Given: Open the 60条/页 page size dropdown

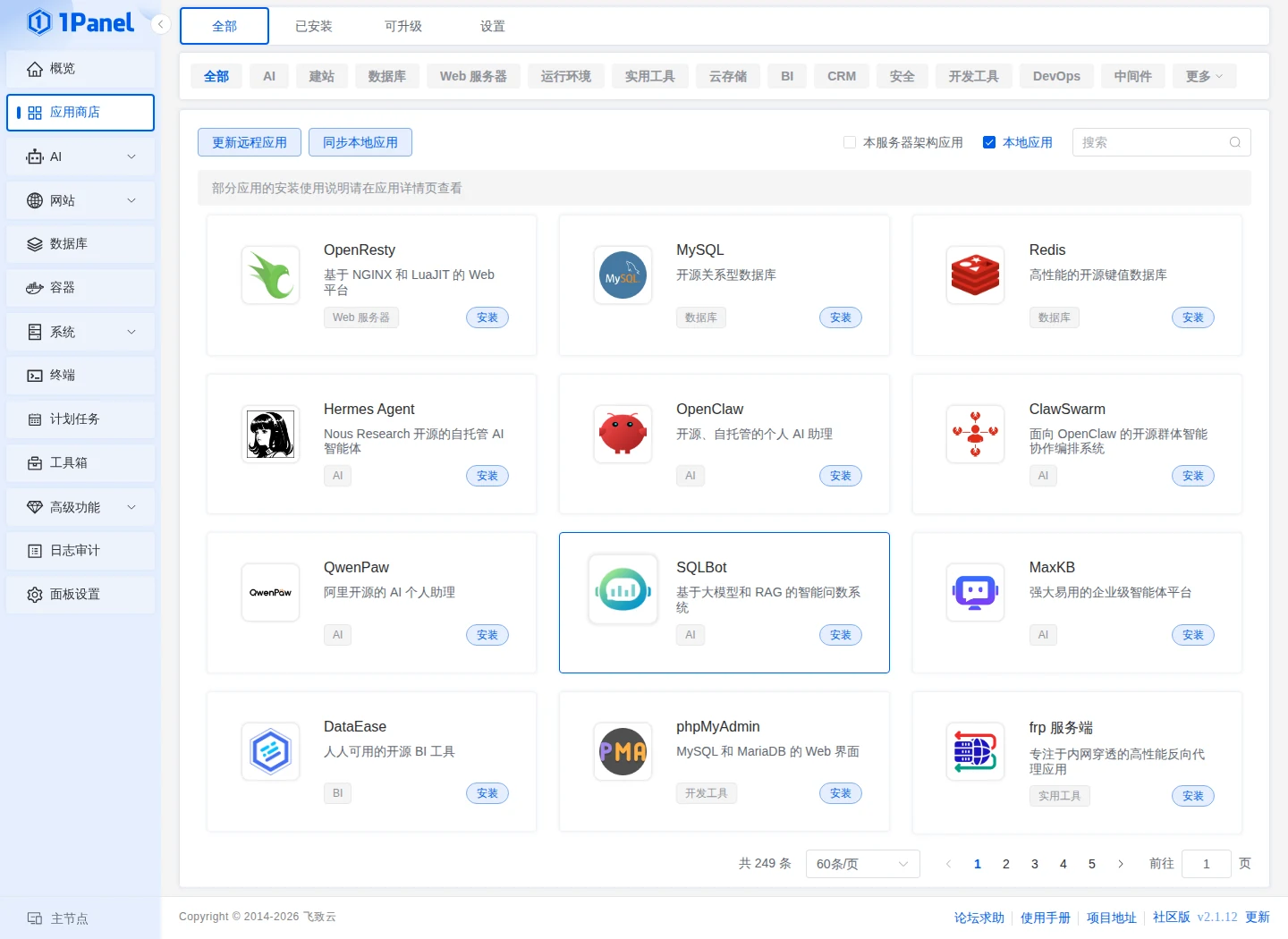Looking at the screenshot, I should (x=862, y=864).
